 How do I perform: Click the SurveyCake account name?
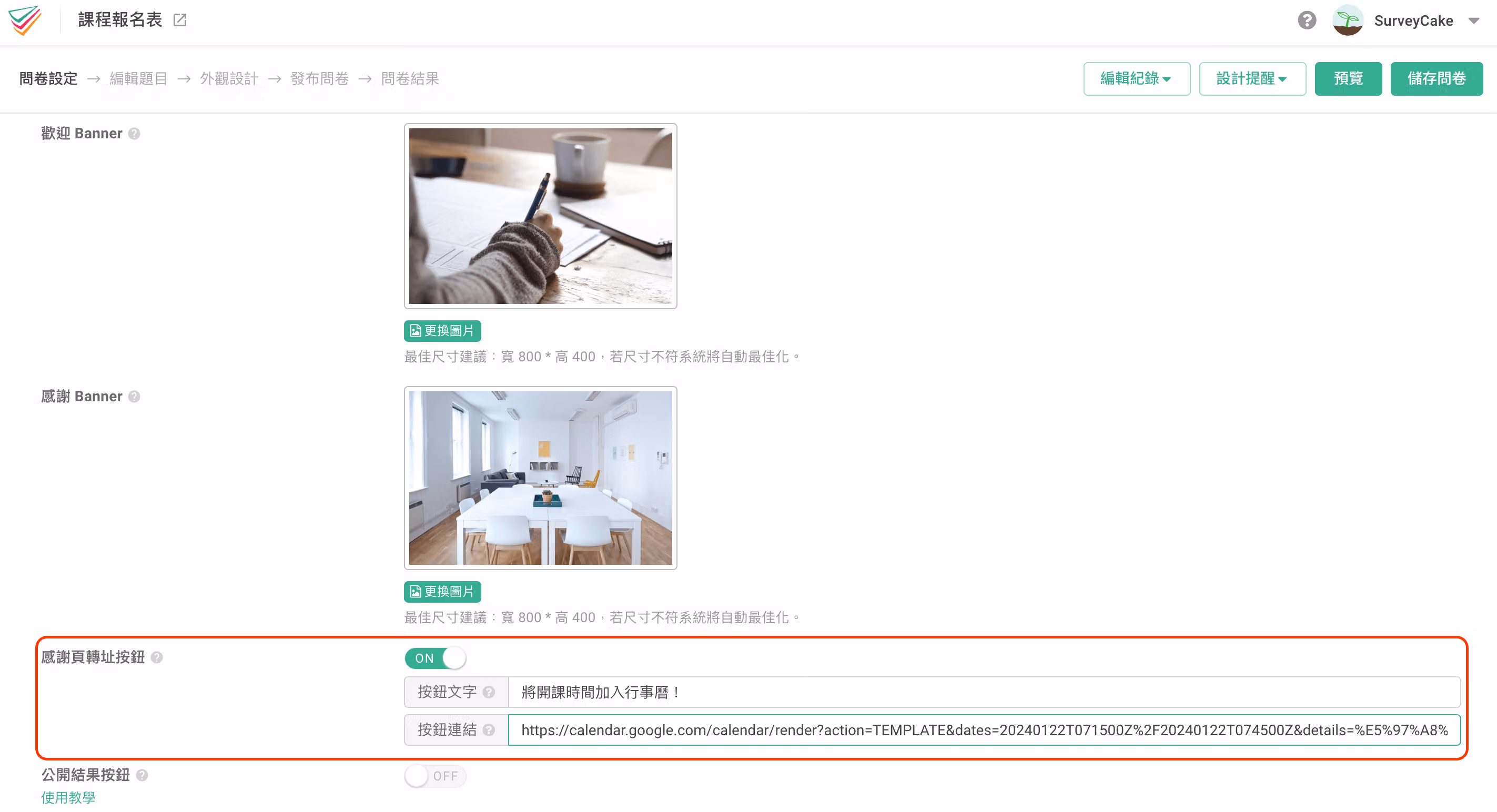point(1413,21)
